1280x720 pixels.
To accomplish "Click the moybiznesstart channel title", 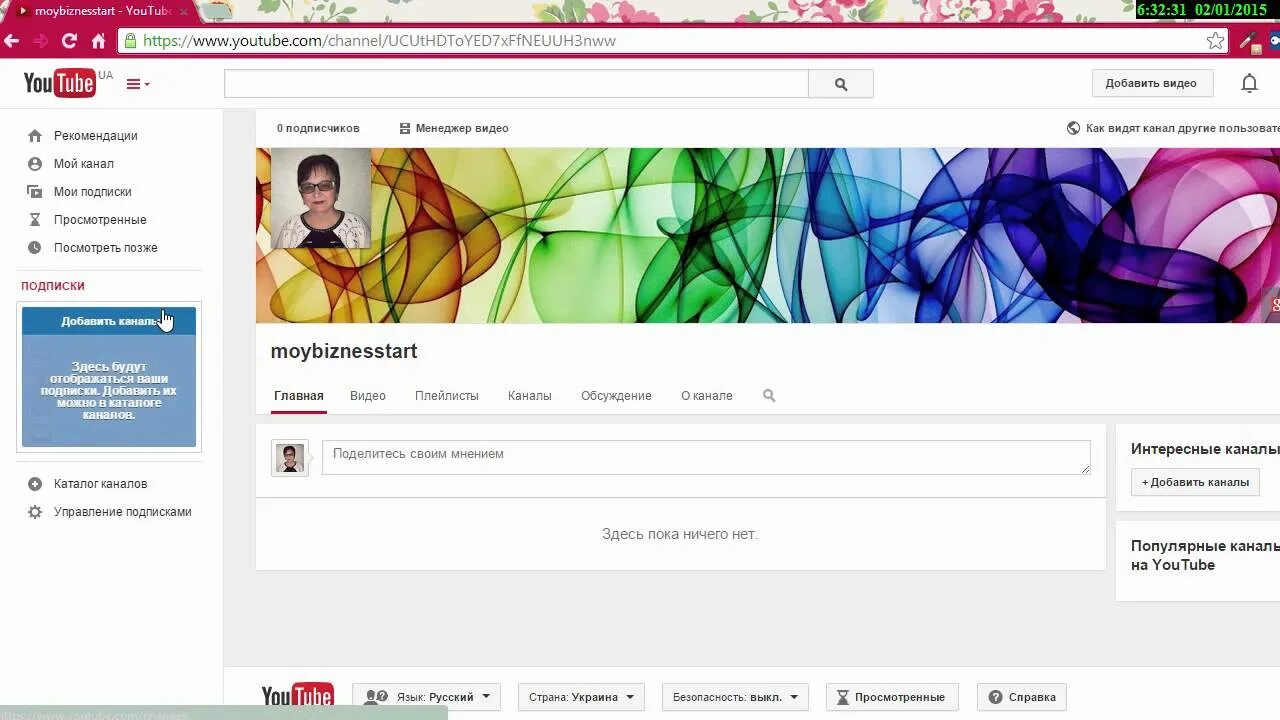I will pyautogui.click(x=344, y=351).
